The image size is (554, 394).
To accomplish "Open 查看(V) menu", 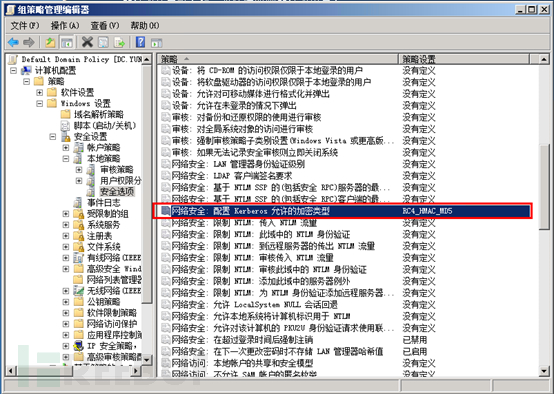I will pyautogui.click(x=105, y=25).
